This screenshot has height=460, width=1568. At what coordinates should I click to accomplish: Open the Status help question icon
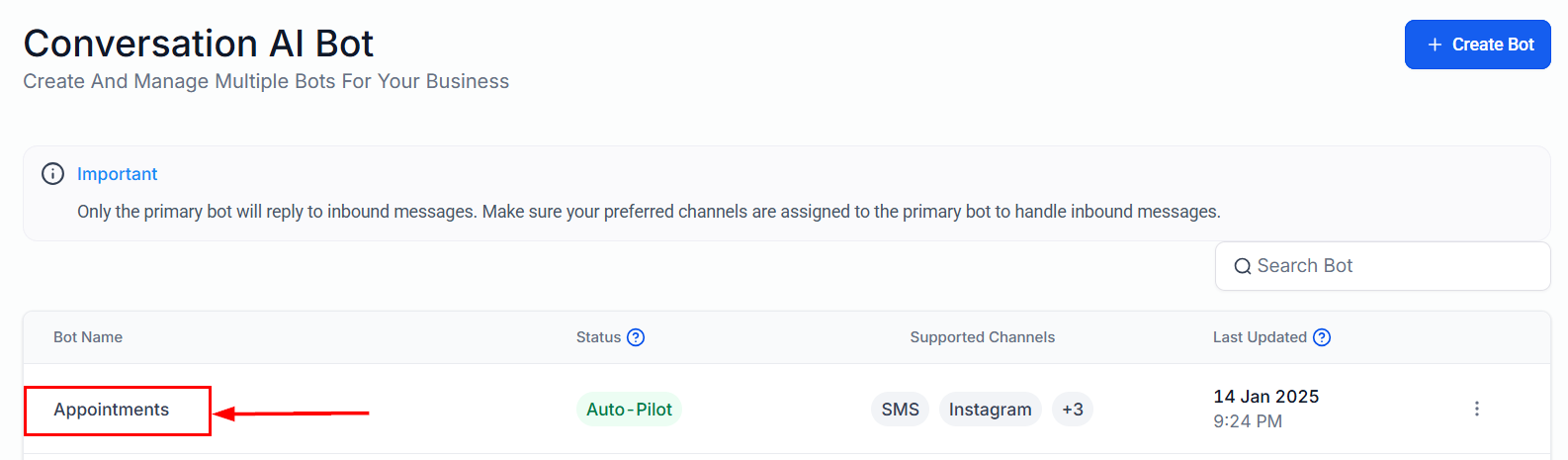pos(636,337)
